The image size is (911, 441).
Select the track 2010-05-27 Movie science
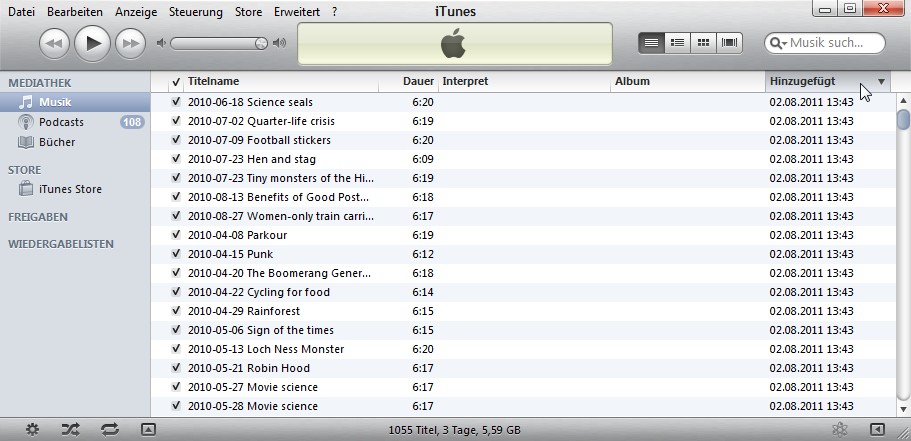tap(523, 387)
